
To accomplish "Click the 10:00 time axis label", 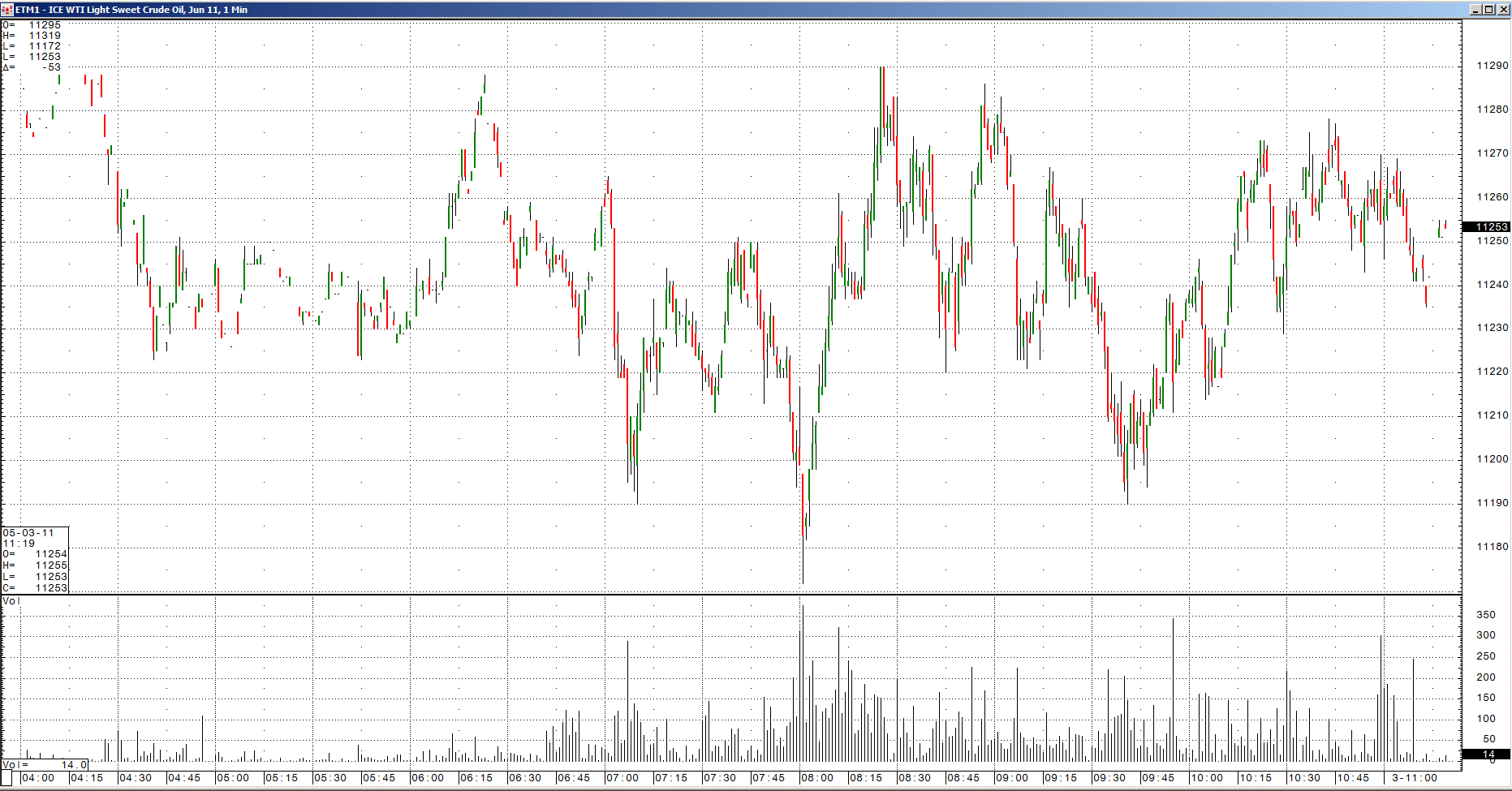I will click(x=1207, y=778).
